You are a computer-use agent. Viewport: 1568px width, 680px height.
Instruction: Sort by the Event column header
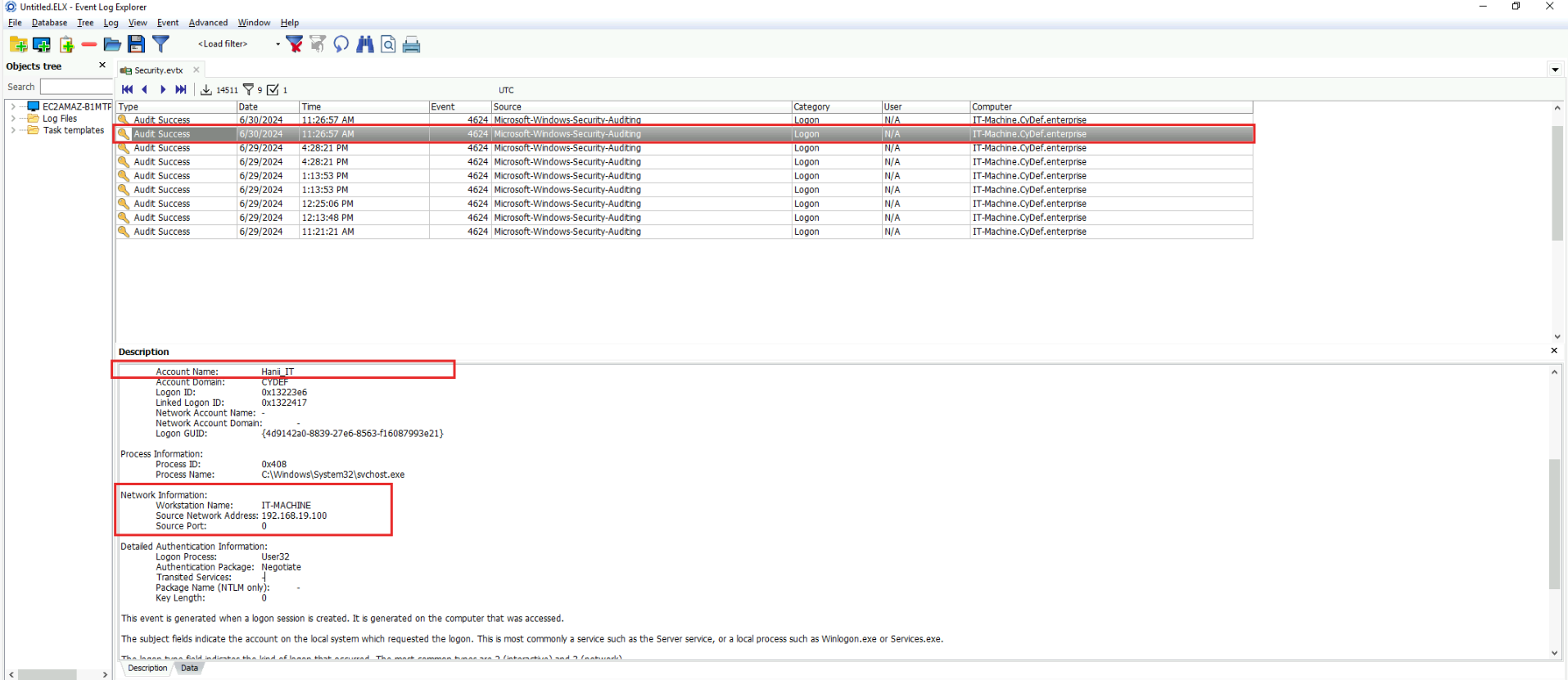click(x=460, y=107)
